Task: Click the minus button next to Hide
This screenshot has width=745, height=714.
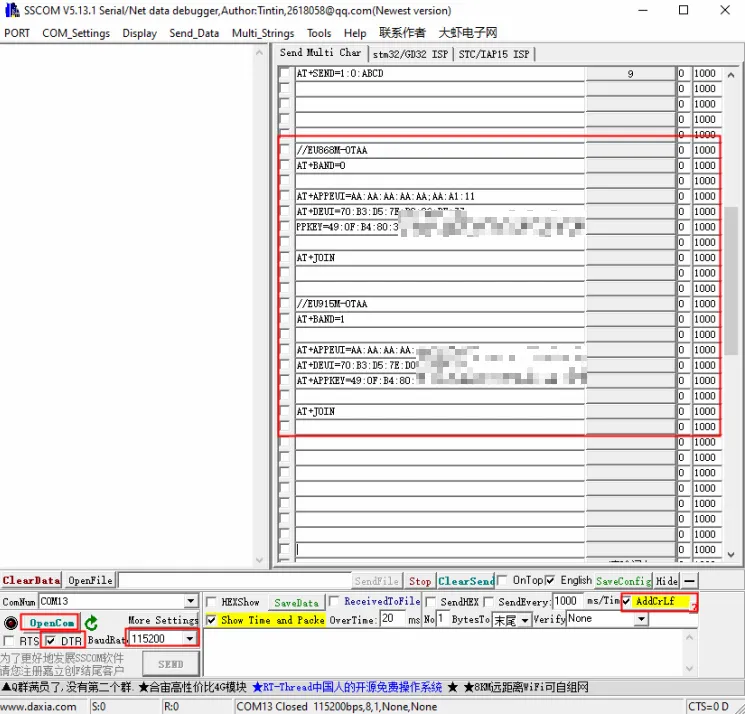Action: click(689, 581)
